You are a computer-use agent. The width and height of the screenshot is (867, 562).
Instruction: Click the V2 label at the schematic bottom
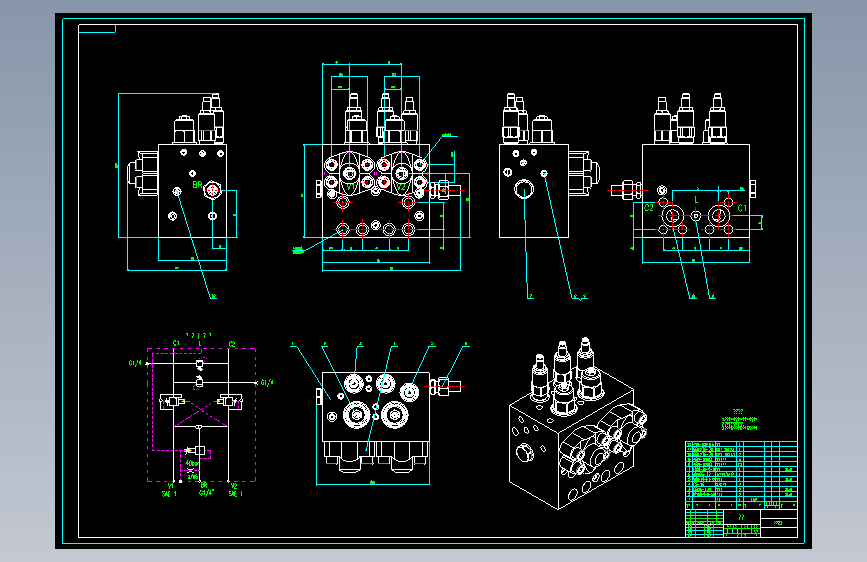coord(234,486)
